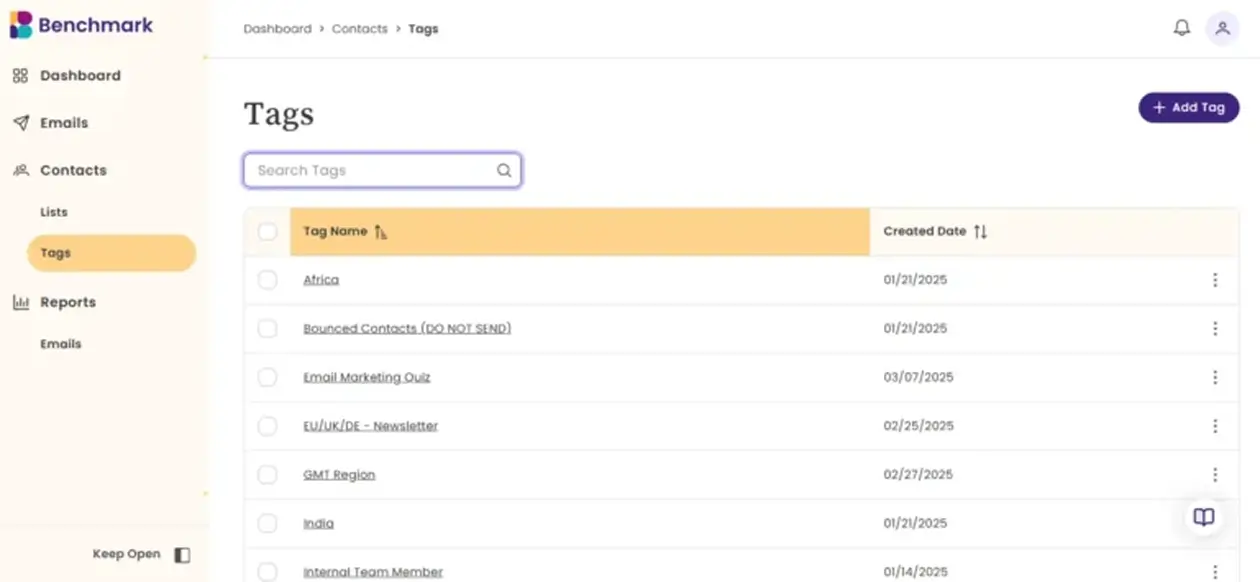1260x582 pixels.
Task: Toggle the select-all checkbox in table header
Action: pyautogui.click(x=267, y=231)
